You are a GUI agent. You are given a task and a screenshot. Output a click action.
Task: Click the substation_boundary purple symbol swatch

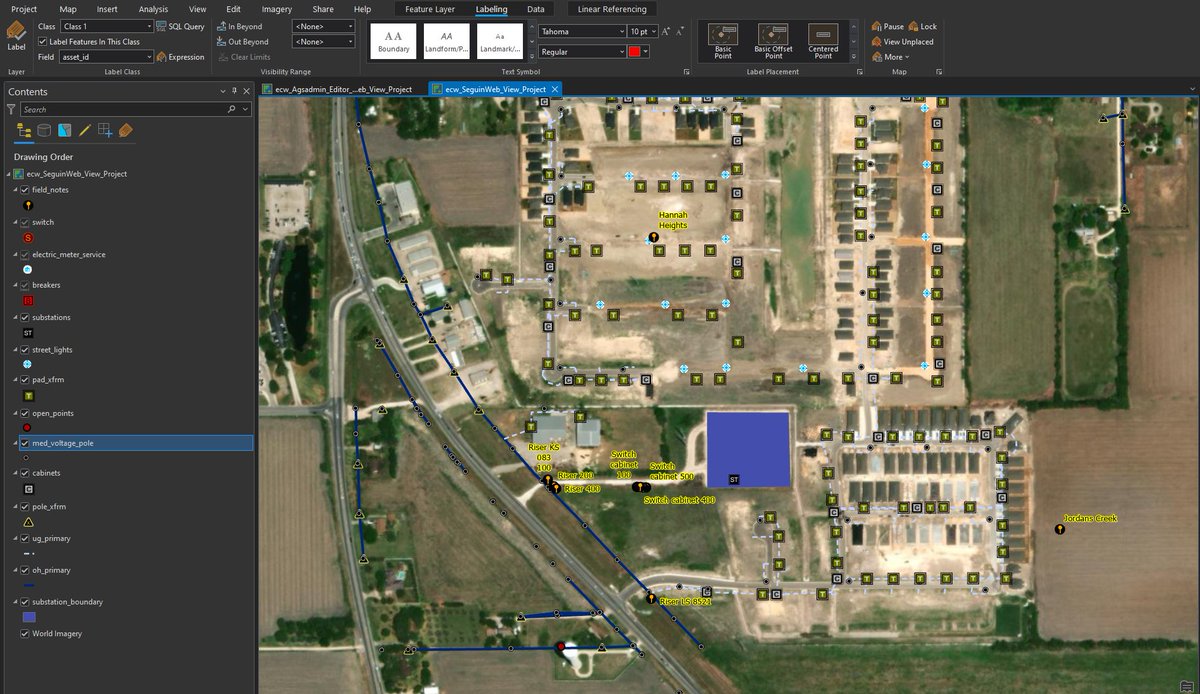28,617
